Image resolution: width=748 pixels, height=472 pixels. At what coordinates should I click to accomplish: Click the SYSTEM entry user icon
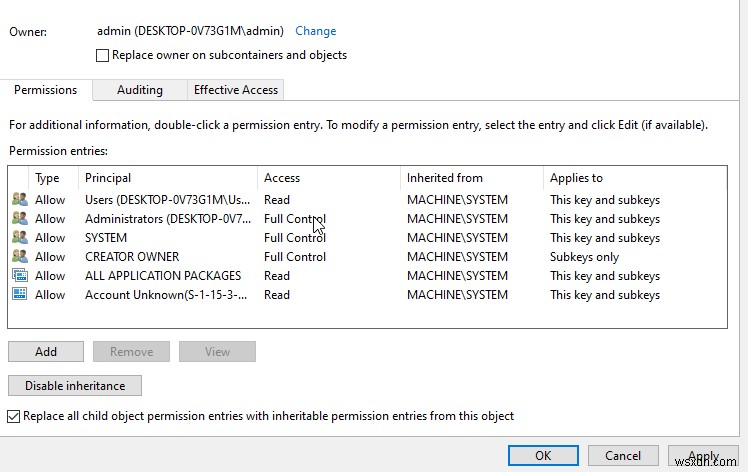click(20, 238)
